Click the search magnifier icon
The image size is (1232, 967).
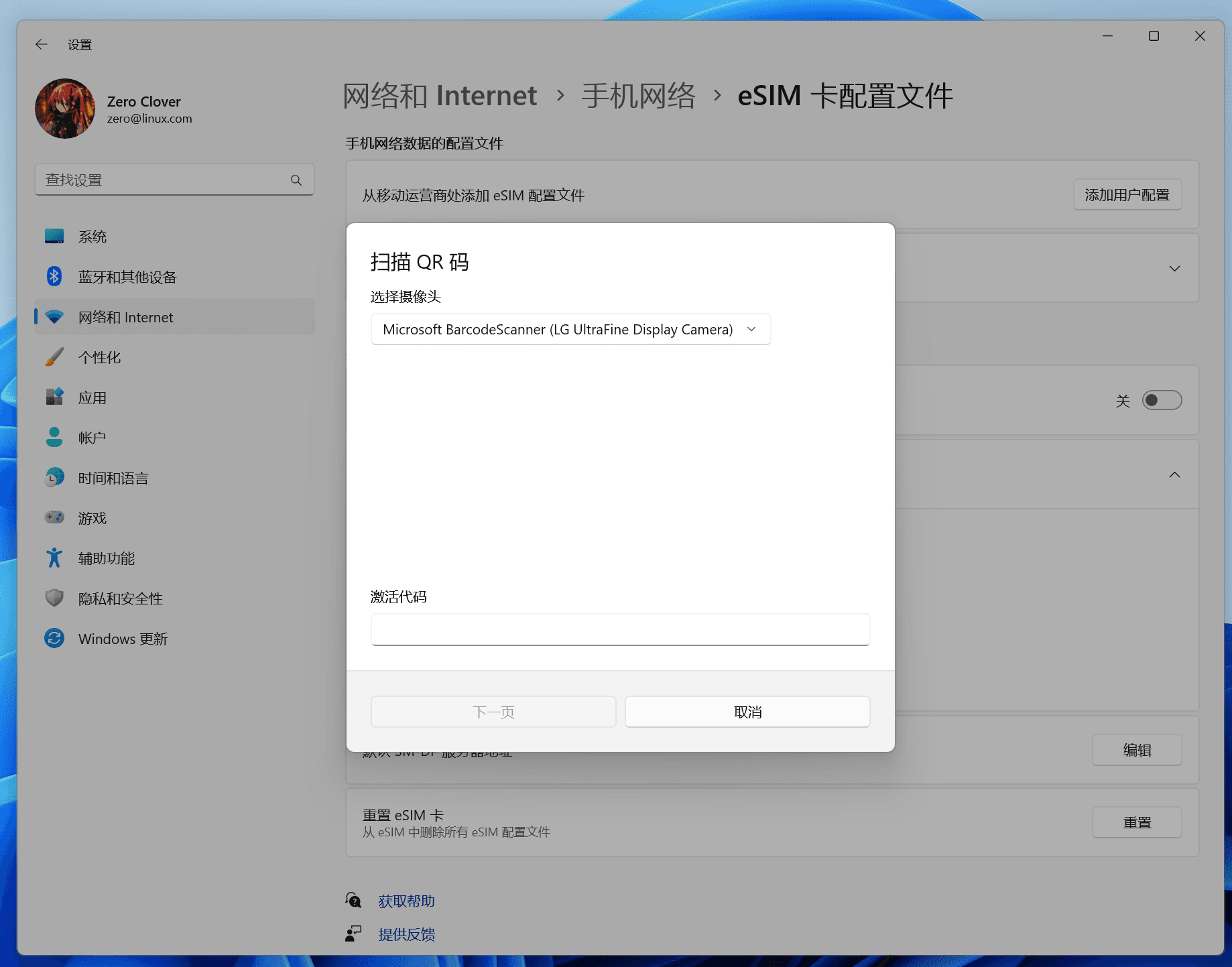pos(296,180)
